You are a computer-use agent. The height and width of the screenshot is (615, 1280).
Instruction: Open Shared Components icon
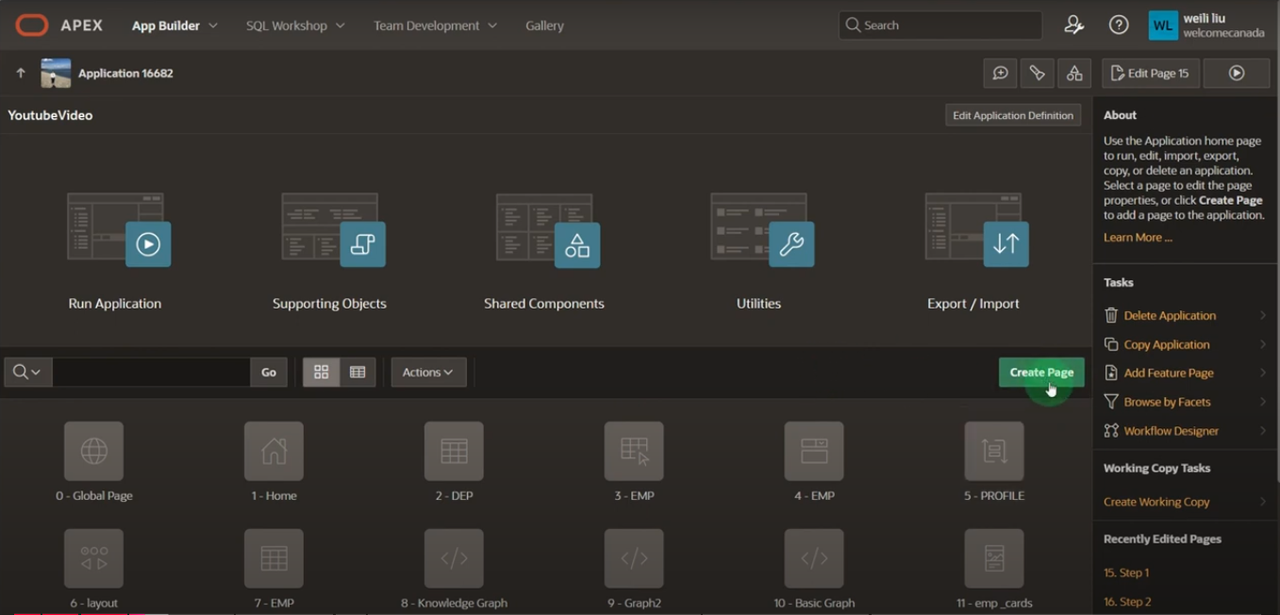pos(548,230)
